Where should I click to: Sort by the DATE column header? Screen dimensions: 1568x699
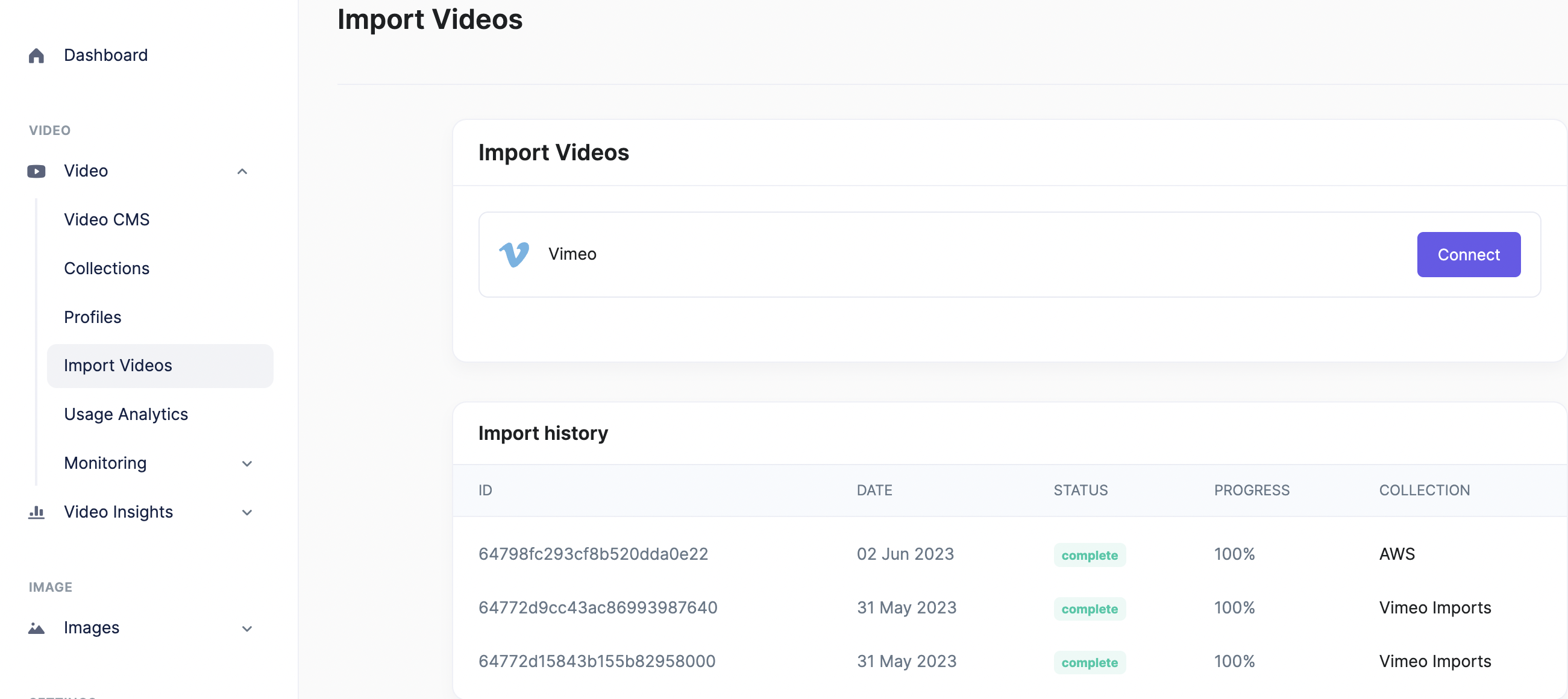874,490
